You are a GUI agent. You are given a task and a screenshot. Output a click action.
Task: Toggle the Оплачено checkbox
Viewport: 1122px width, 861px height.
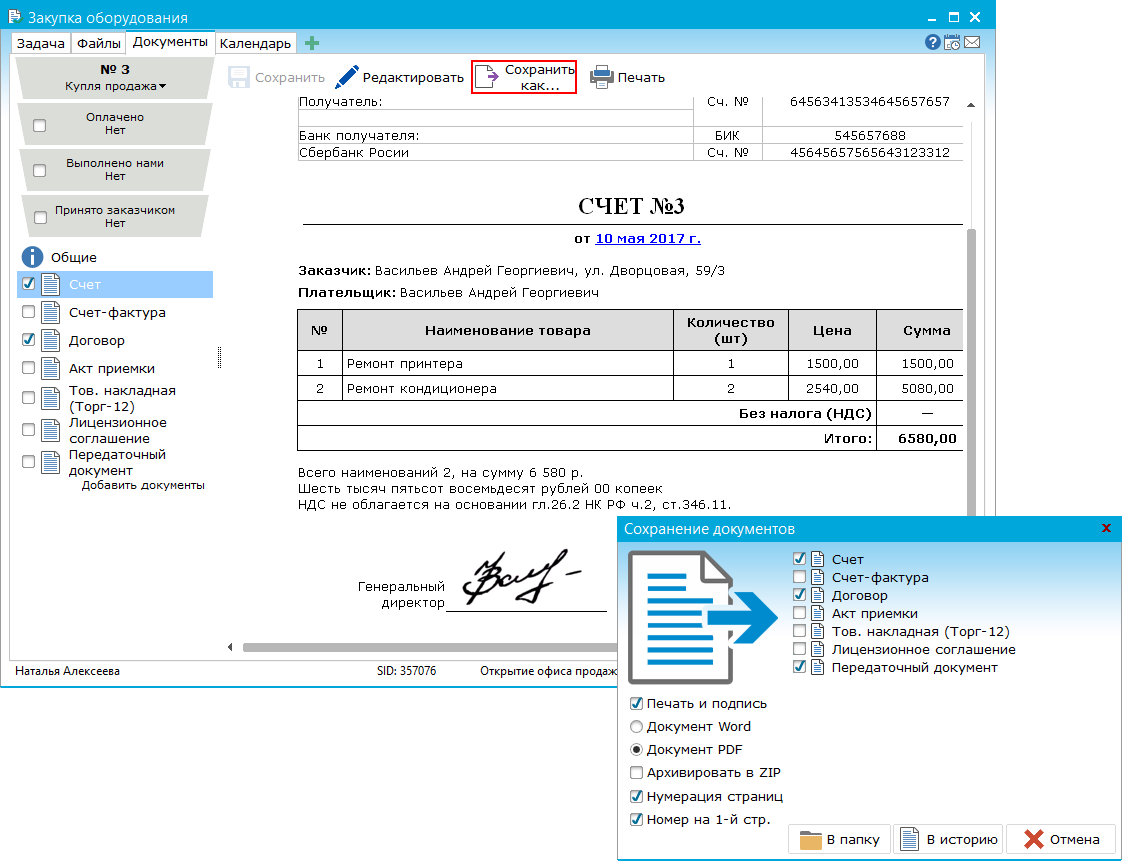point(39,125)
